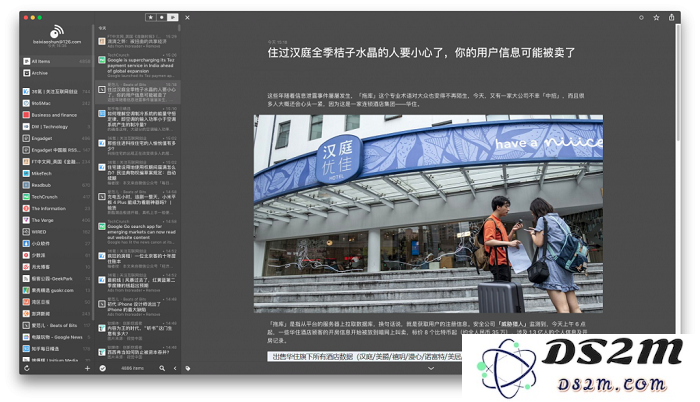Click the account RSS logo icon

click(57, 31)
